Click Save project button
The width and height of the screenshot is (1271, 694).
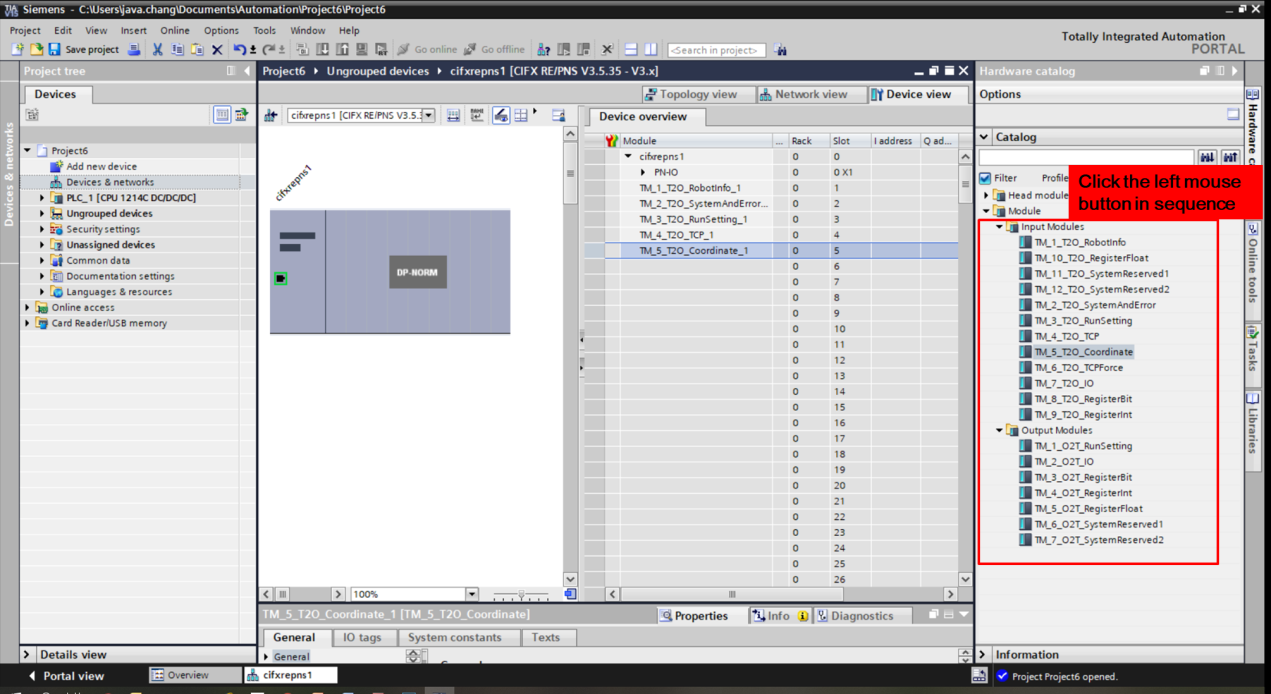[x=83, y=49]
